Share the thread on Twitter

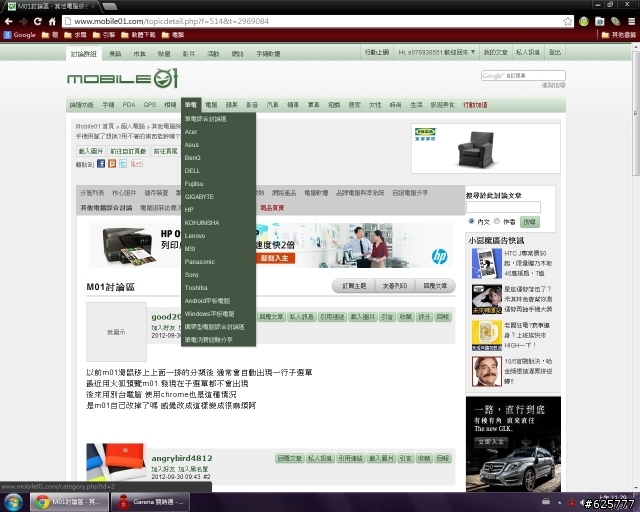[x=123, y=164]
